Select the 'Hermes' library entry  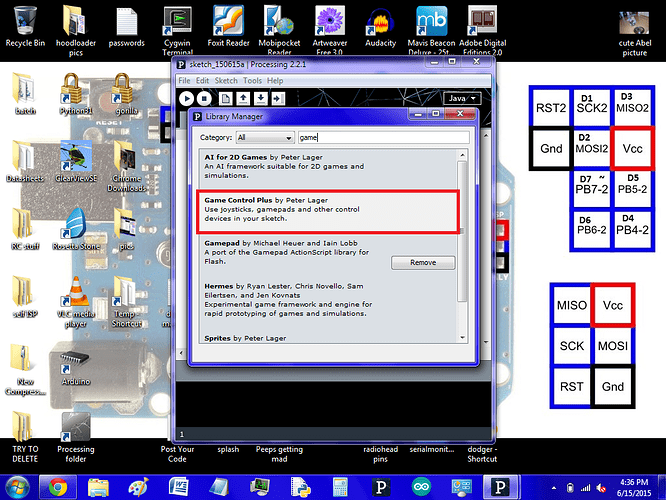tap(327, 302)
